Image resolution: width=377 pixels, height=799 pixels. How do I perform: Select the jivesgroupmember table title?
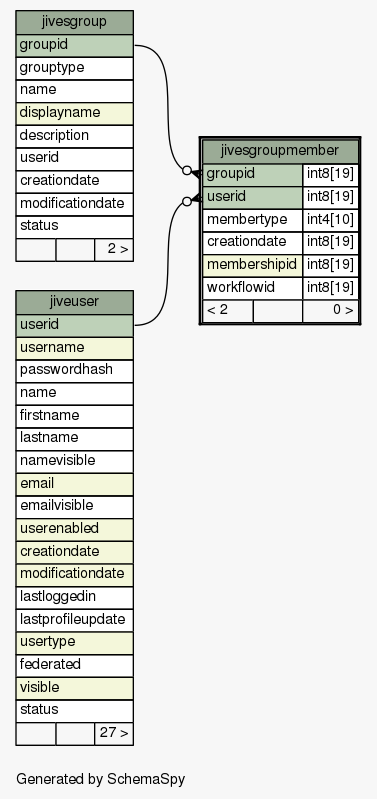(280, 151)
